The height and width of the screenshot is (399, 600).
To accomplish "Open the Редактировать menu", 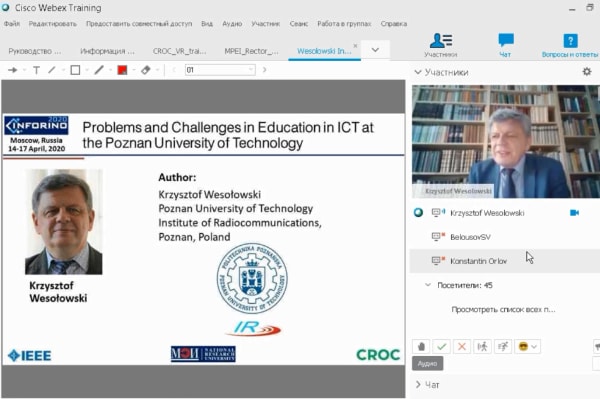I will [x=53, y=24].
